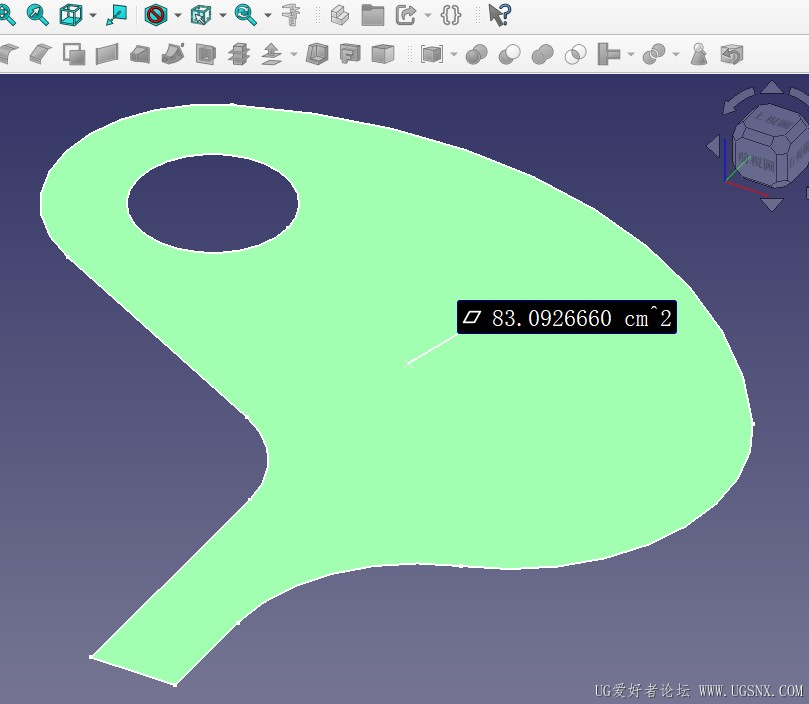Select the Thickness tool icon
This screenshot has width=809, height=704.
point(317,54)
